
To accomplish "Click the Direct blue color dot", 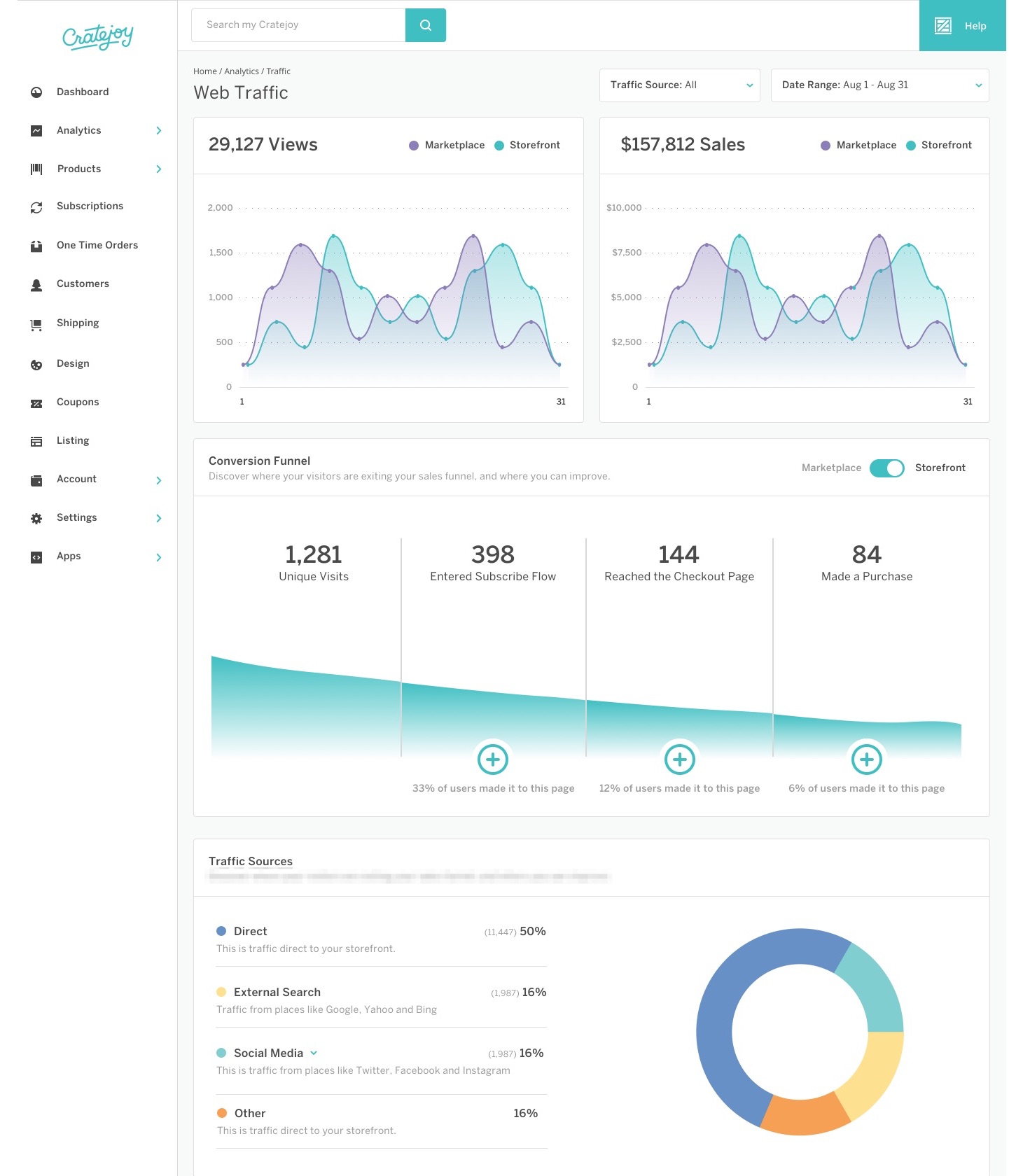I will coord(221,931).
